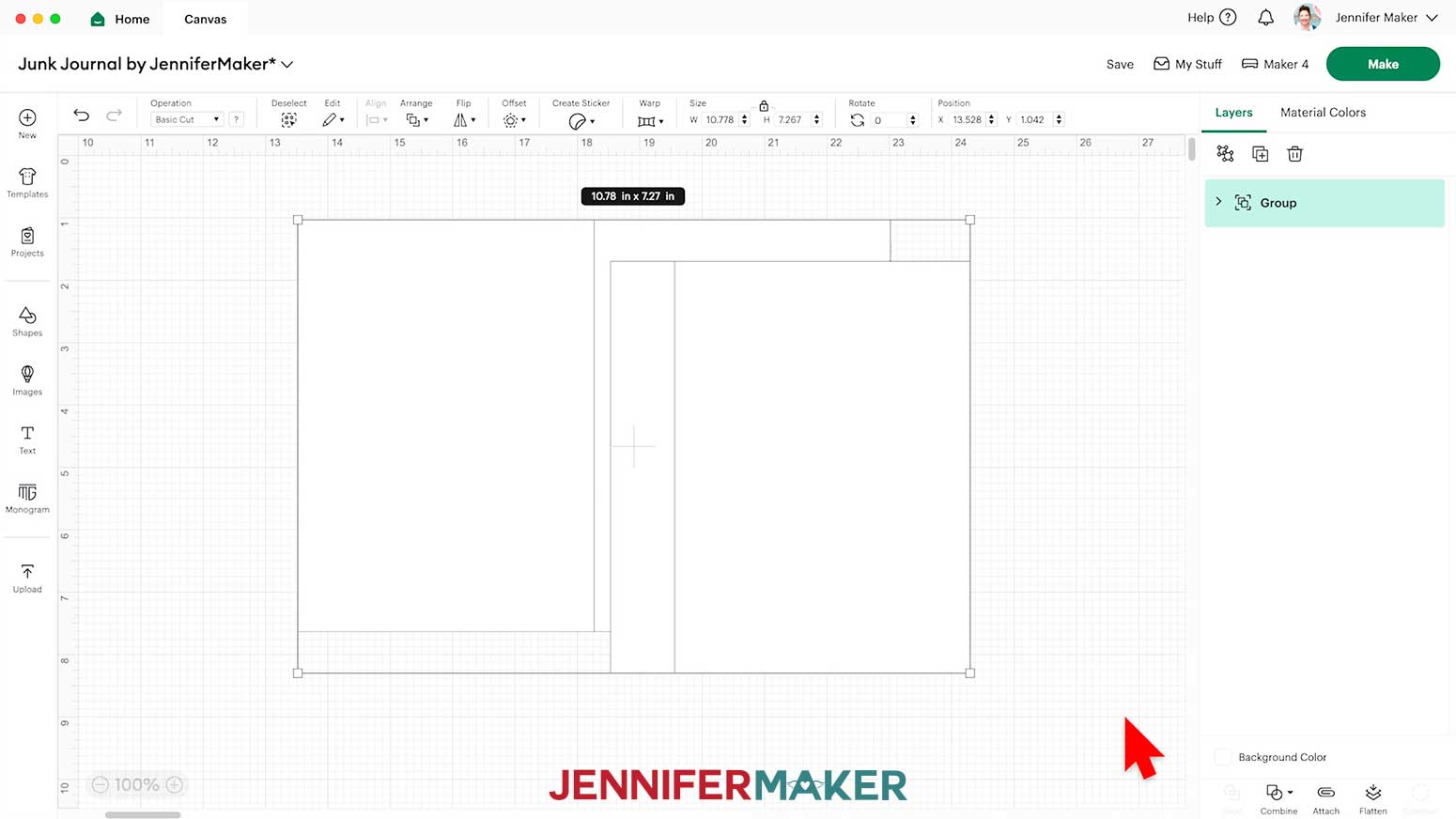
Task: Click the Width size input field
Action: [x=720, y=119]
